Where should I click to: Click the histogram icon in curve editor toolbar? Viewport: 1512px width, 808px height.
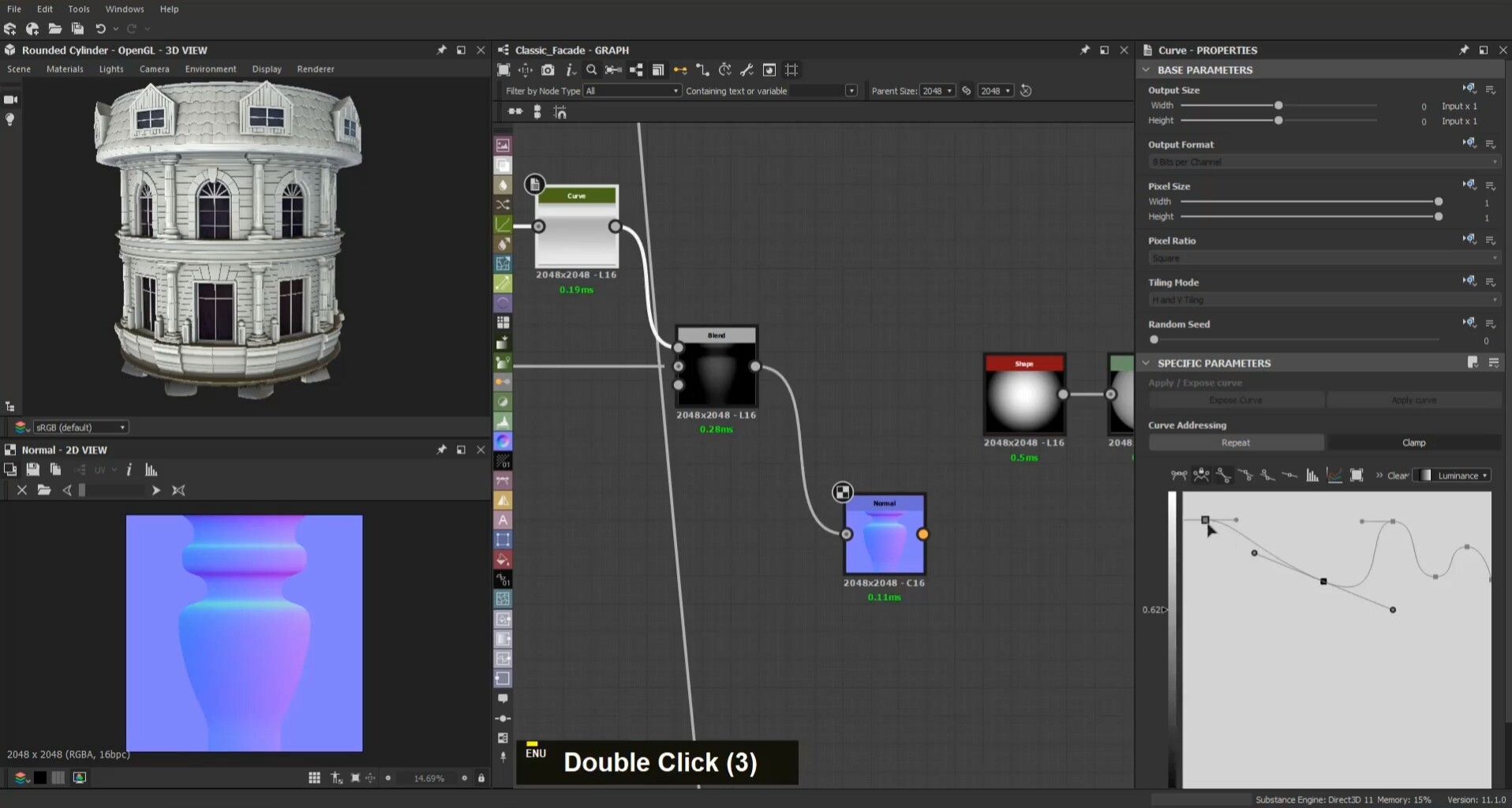tap(1312, 475)
